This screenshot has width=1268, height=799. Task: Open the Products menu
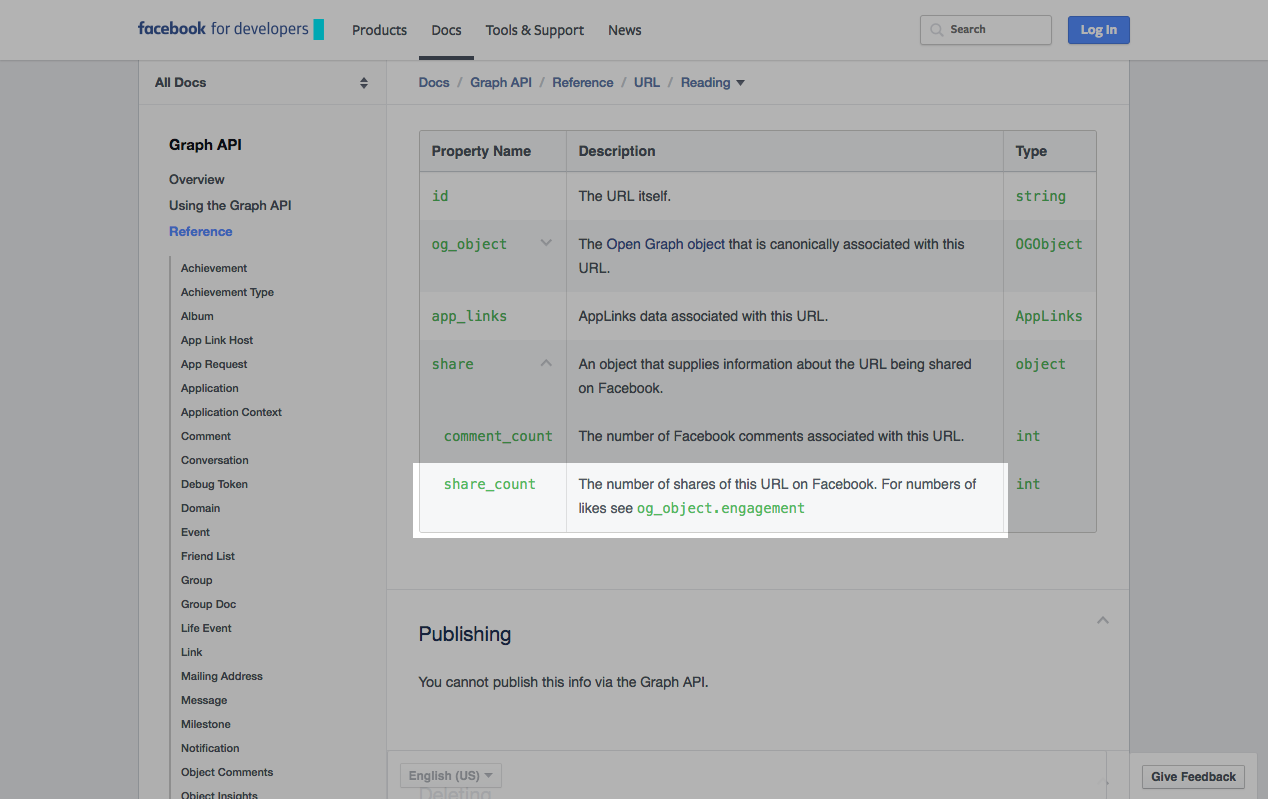tap(379, 30)
